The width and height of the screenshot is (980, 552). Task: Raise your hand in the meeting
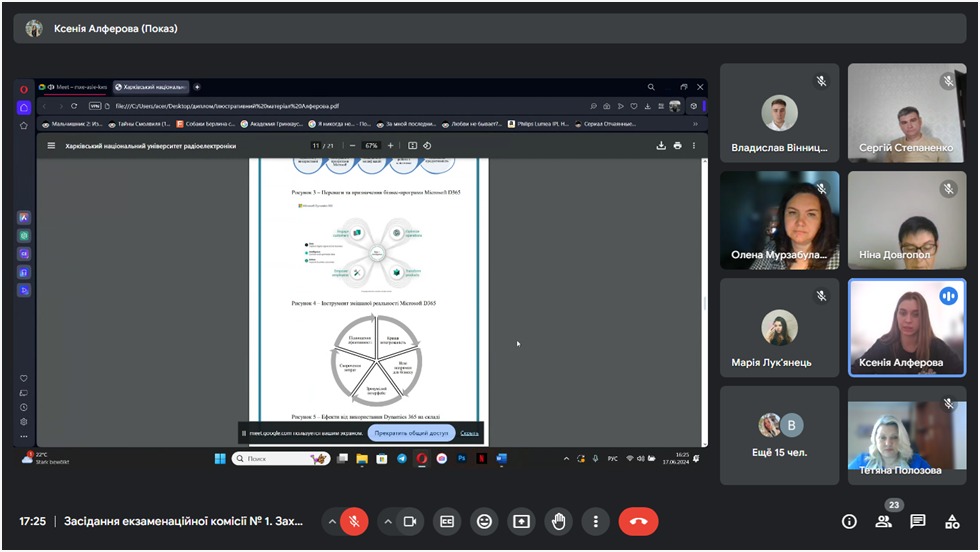coord(558,521)
